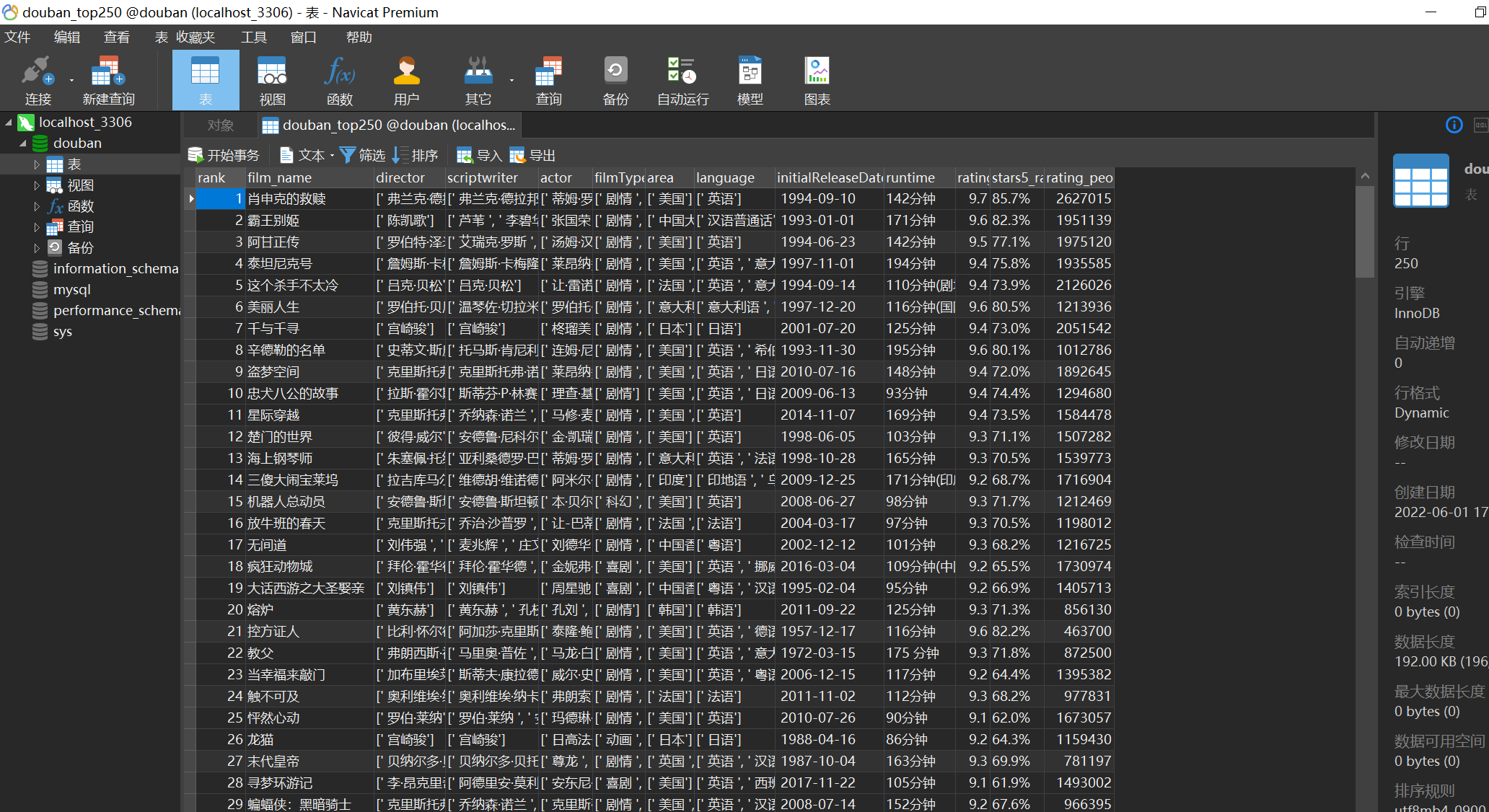Open the 查看 (View) menu
The height and width of the screenshot is (812, 1489).
pos(117,37)
